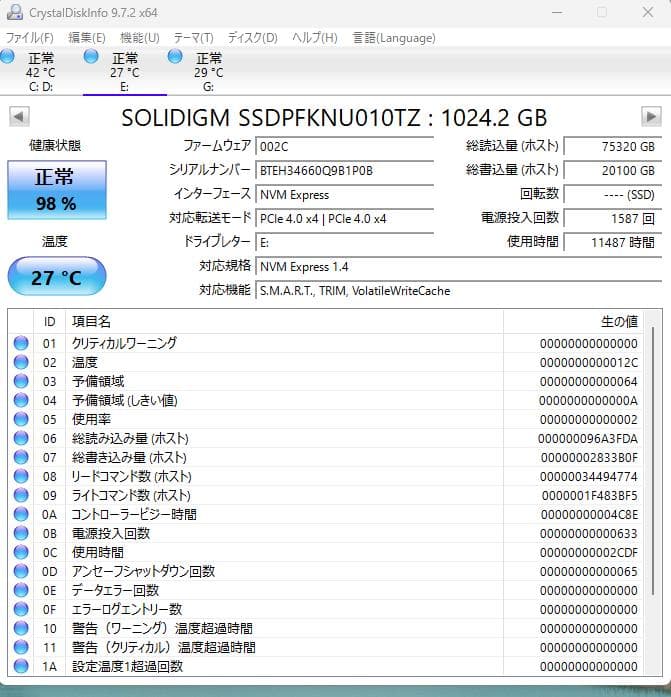The height and width of the screenshot is (697, 671).
Task: Open the 機能(U) menu
Action: [x=140, y=38]
